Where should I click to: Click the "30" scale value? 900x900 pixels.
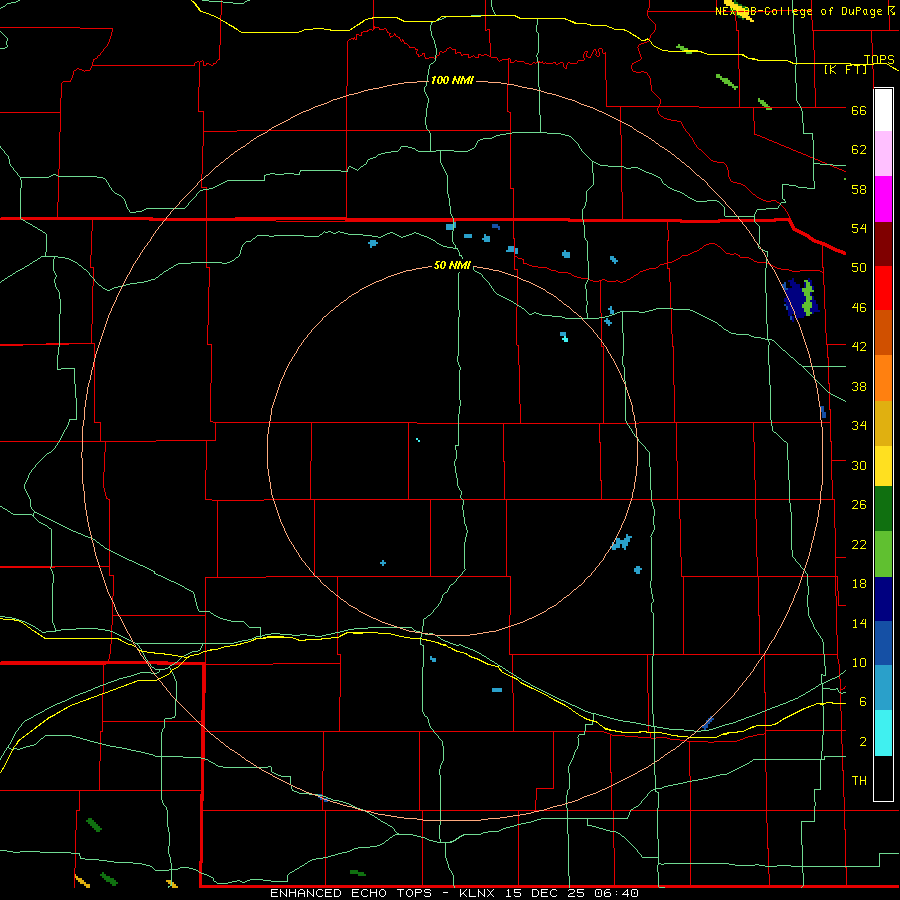pos(859,465)
